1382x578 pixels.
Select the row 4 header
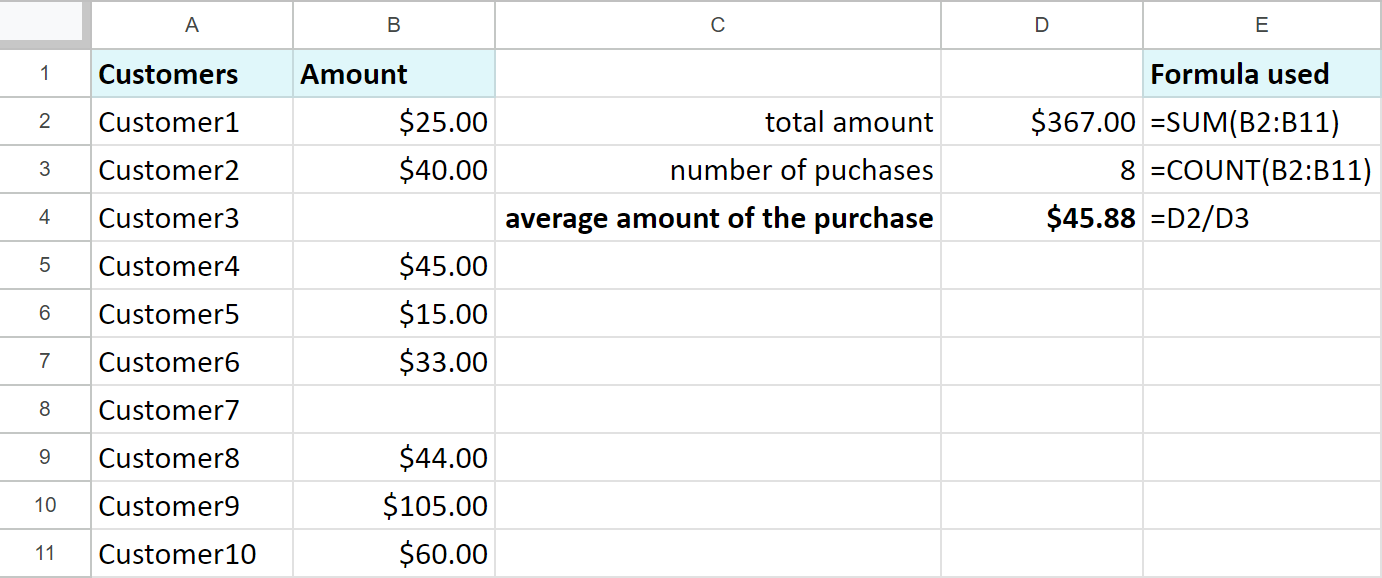click(x=45, y=218)
